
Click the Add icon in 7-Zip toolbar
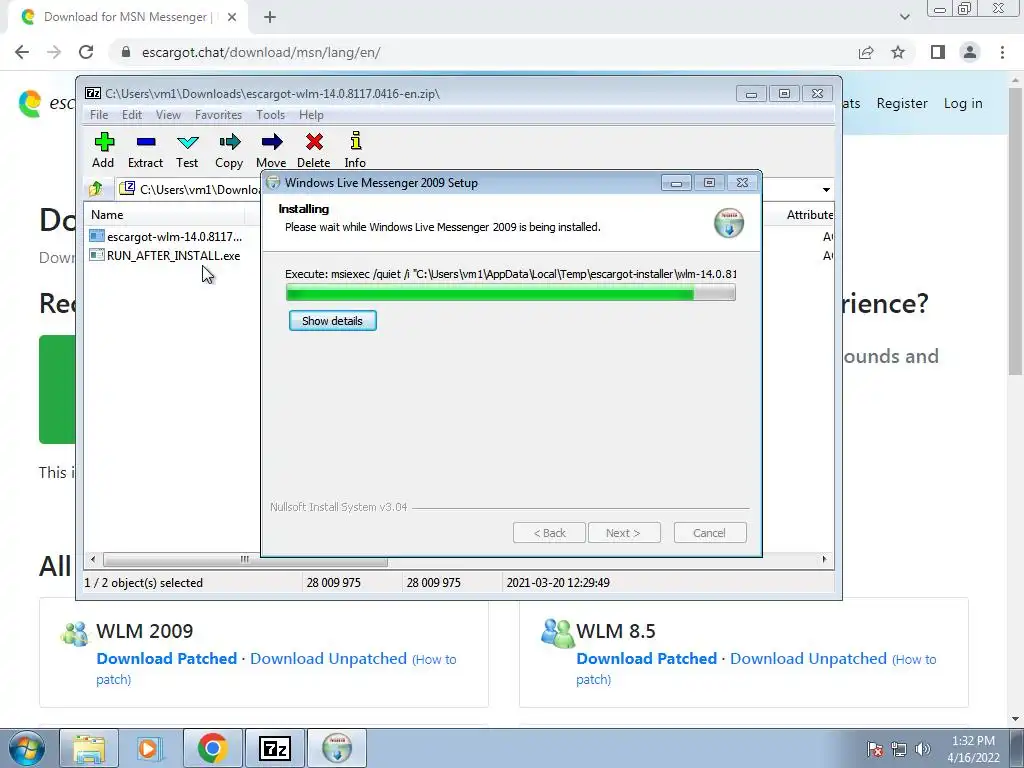[x=103, y=150]
